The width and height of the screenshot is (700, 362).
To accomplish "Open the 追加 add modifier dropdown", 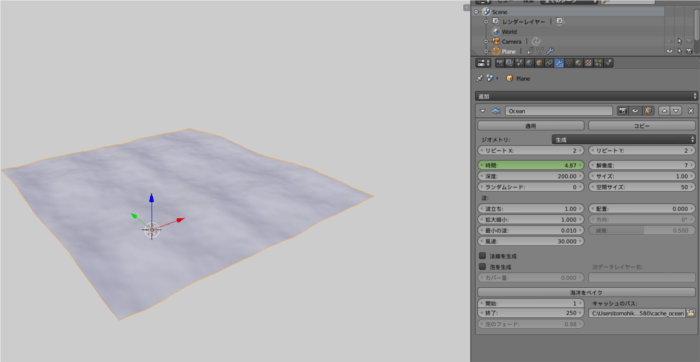I will [586, 96].
